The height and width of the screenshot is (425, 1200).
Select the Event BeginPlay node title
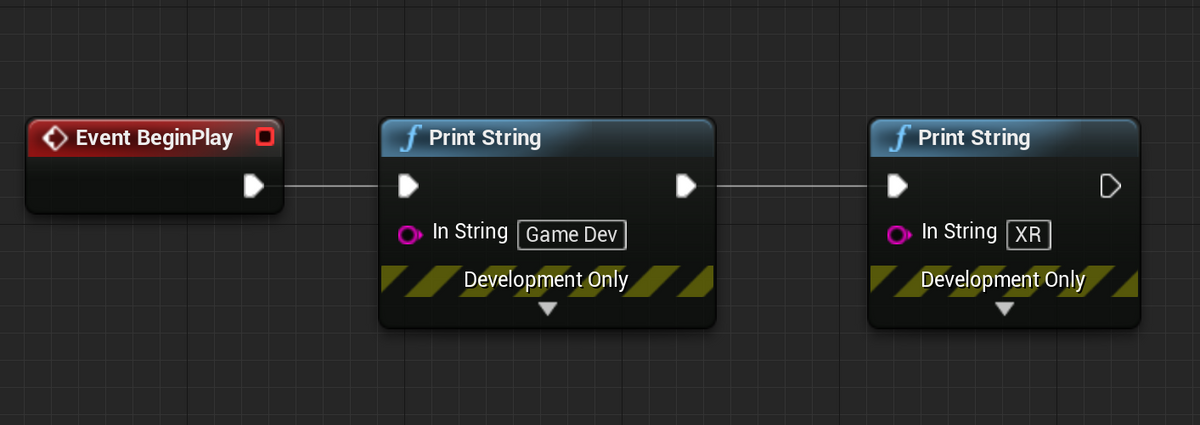(154, 138)
